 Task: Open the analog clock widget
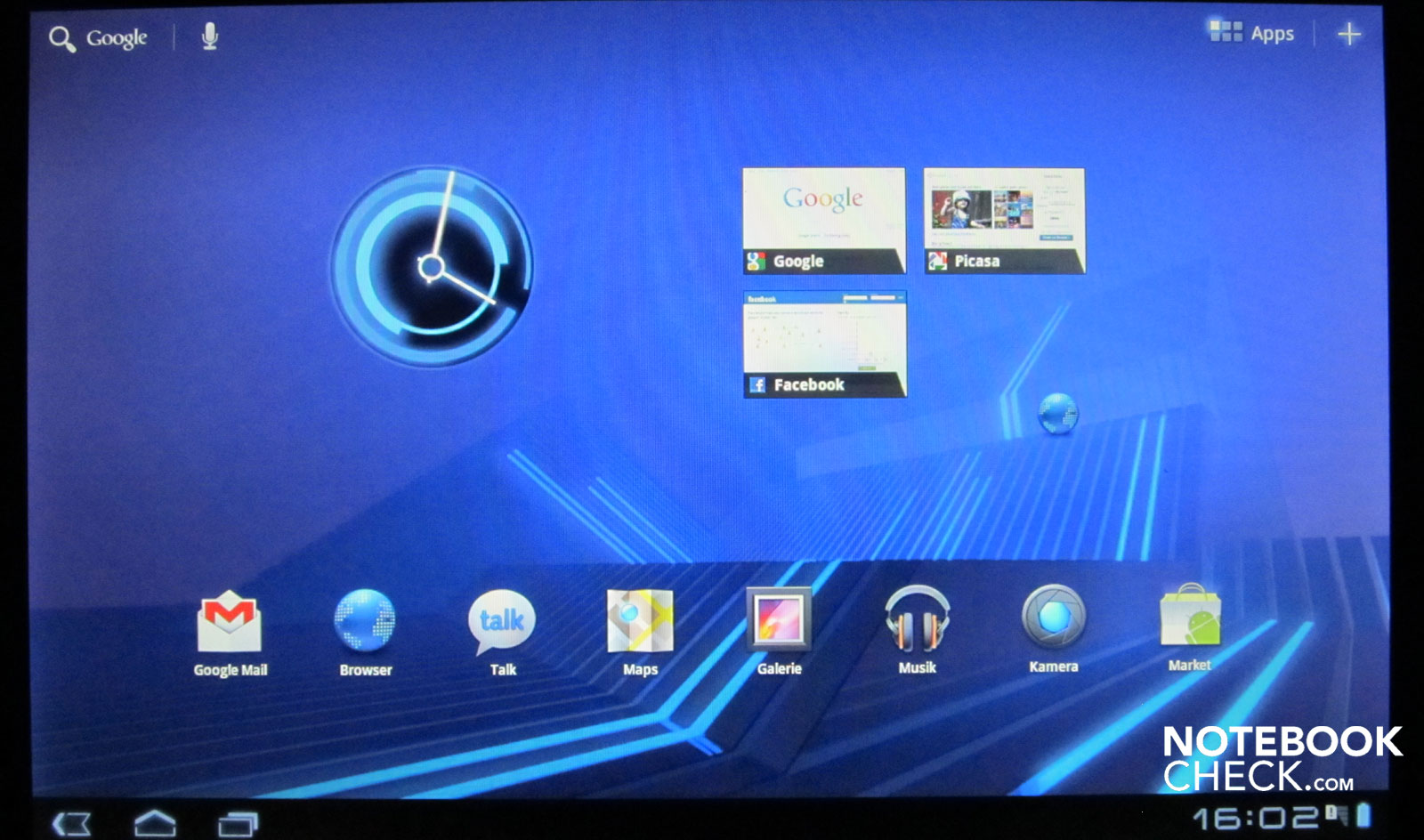432,266
